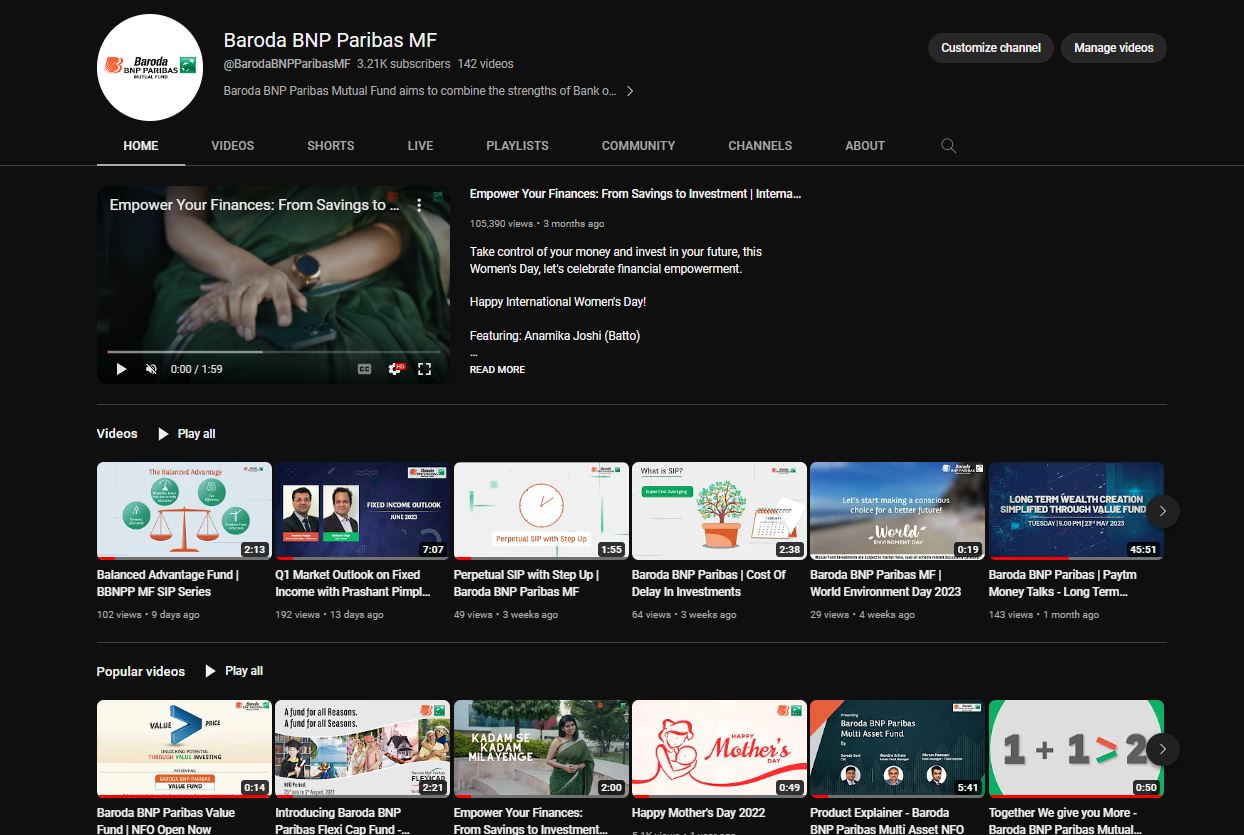Viewport: 1244px width, 835px height.
Task: Open the Multi Asset Fund explainer thumbnail
Action: (x=897, y=748)
